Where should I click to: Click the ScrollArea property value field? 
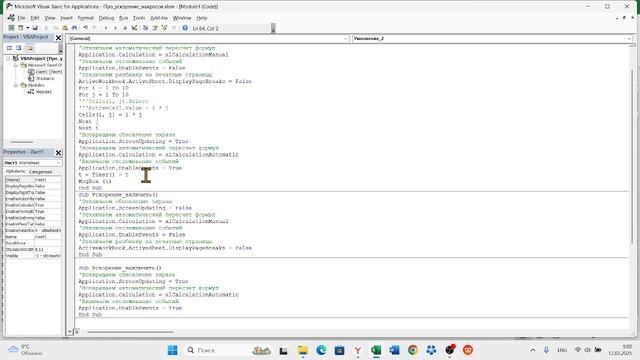(47, 243)
